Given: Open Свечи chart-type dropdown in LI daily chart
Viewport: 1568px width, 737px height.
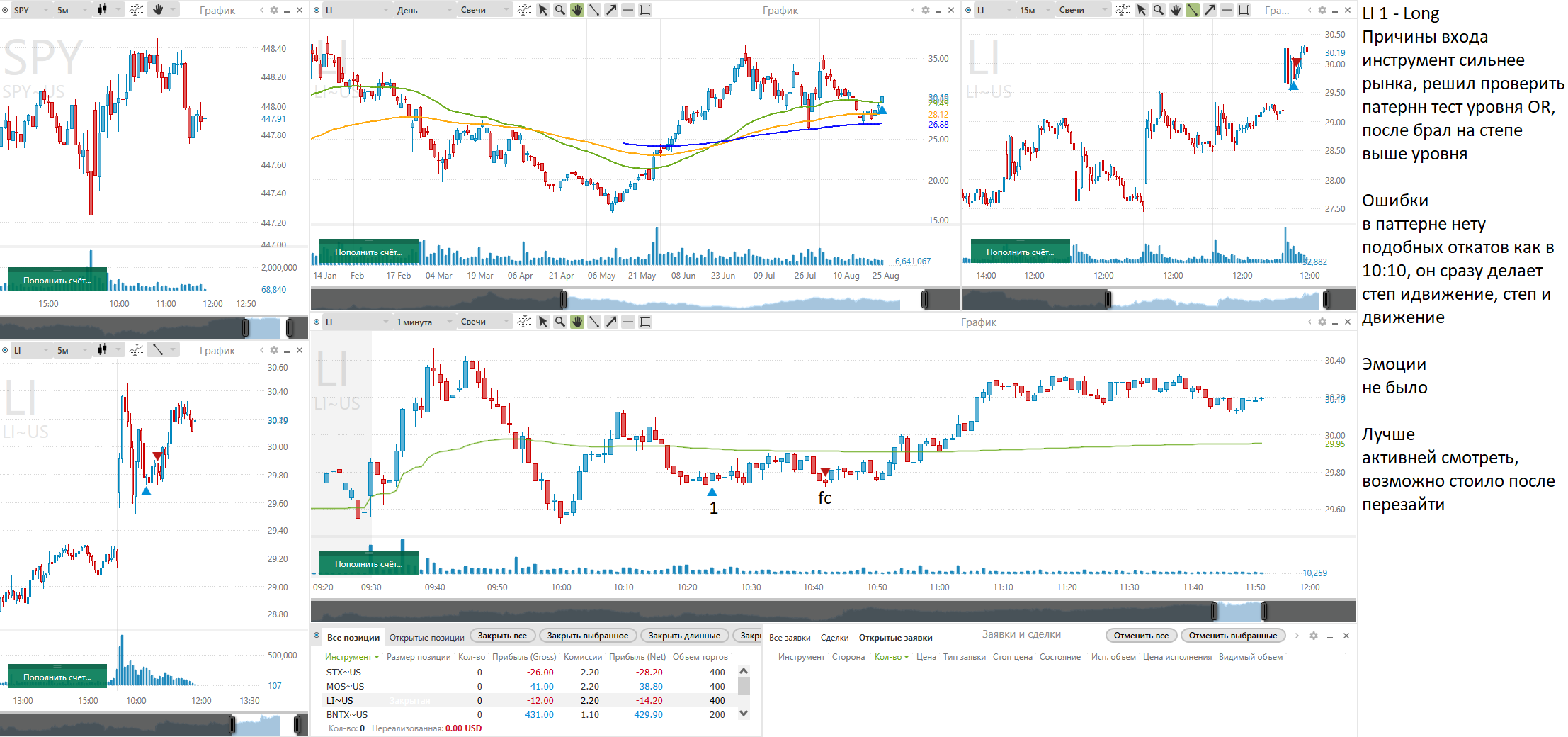Looking at the screenshot, I should click(x=484, y=10).
